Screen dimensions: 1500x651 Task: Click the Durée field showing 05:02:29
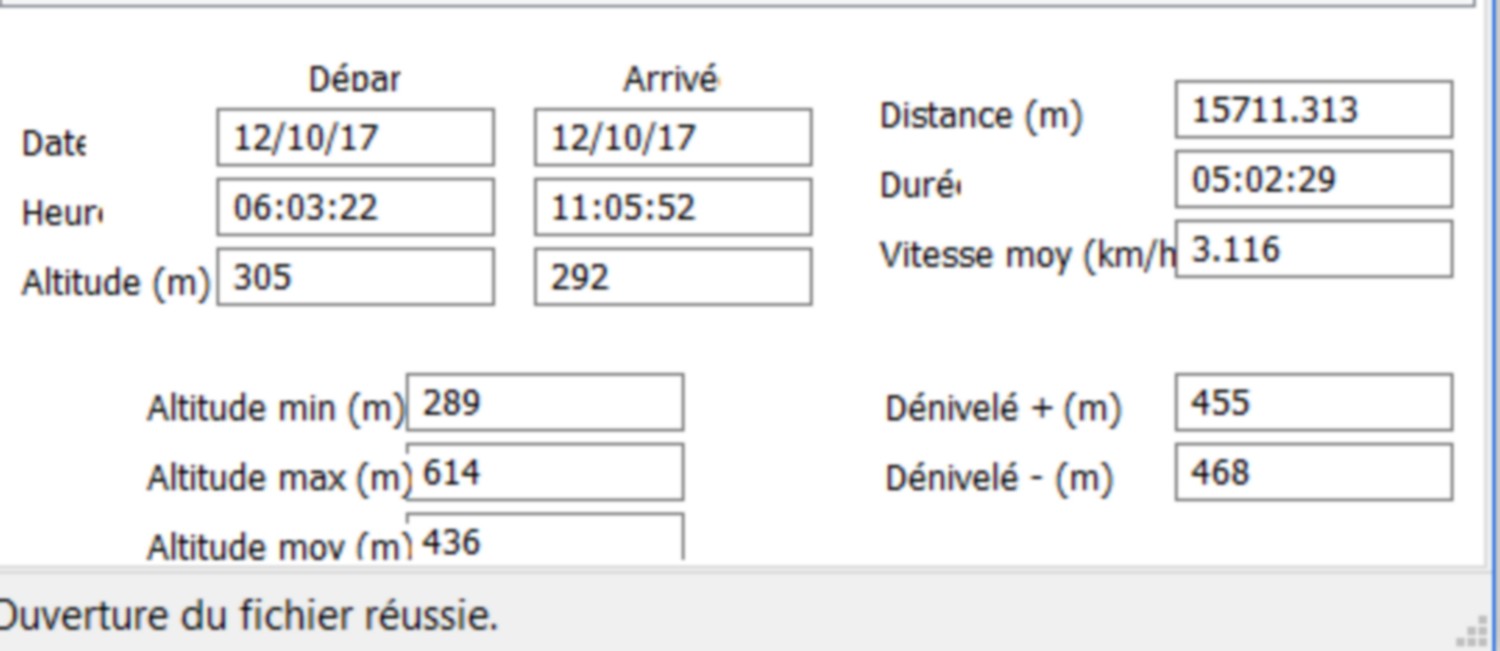[x=1314, y=179]
